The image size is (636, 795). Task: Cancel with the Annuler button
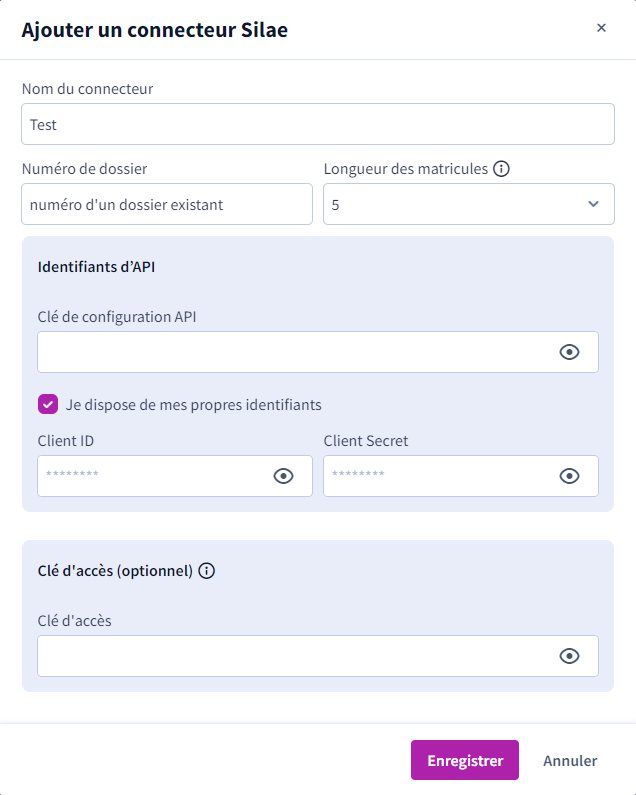click(x=570, y=761)
